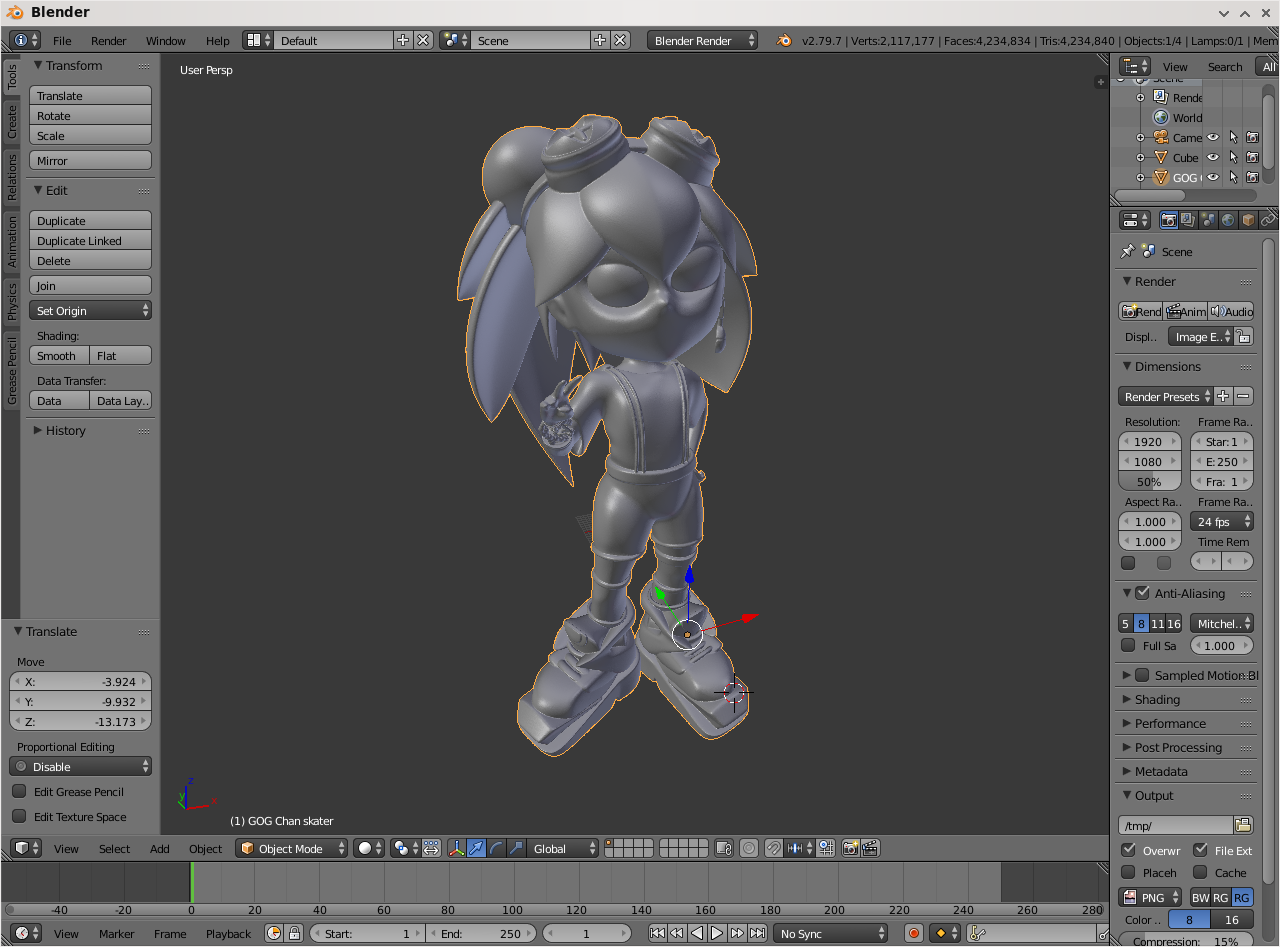Open the Window menu
Image resolution: width=1280 pixels, height=947 pixels.
tap(165, 40)
